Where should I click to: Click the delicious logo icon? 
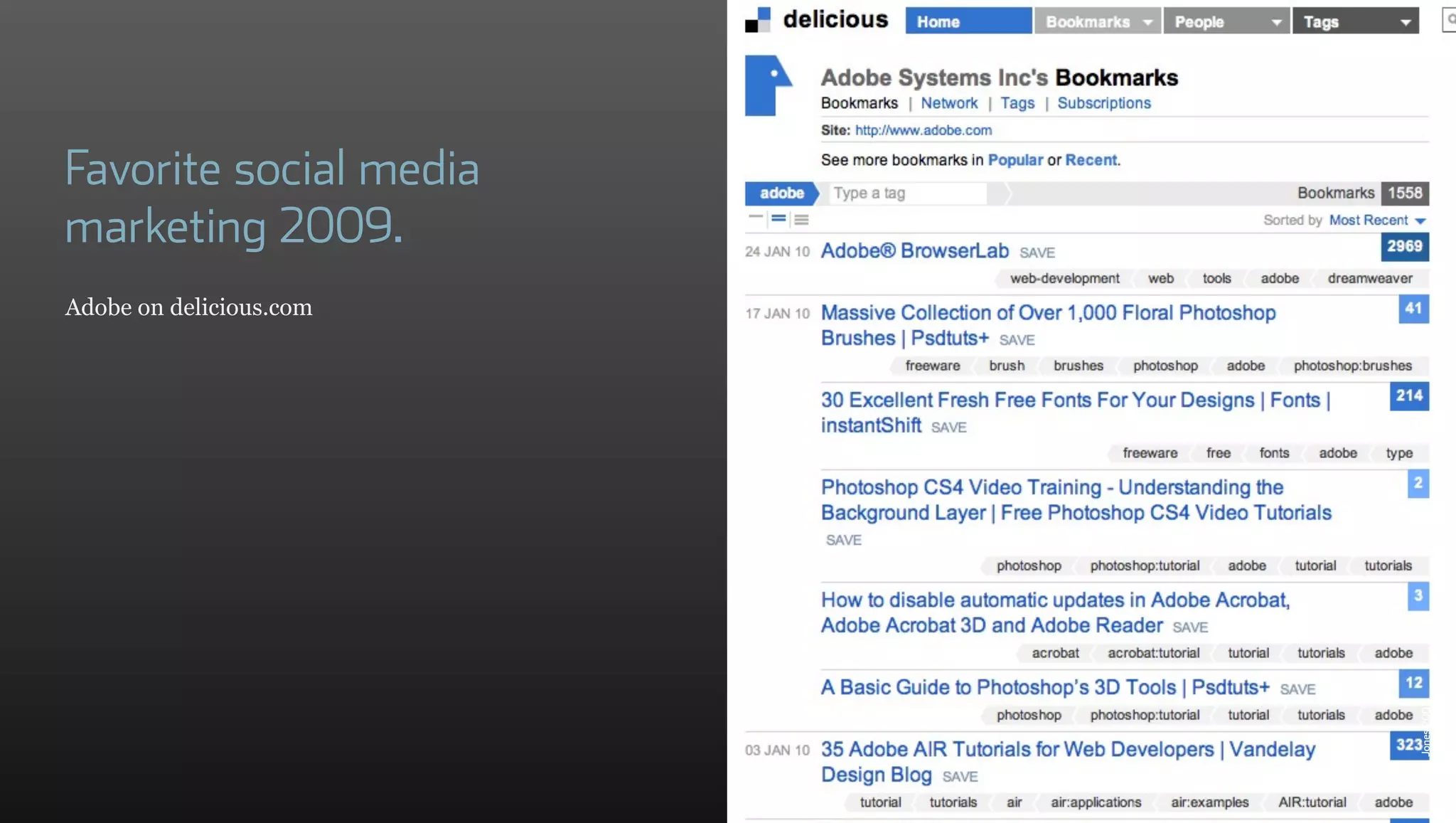(758, 20)
